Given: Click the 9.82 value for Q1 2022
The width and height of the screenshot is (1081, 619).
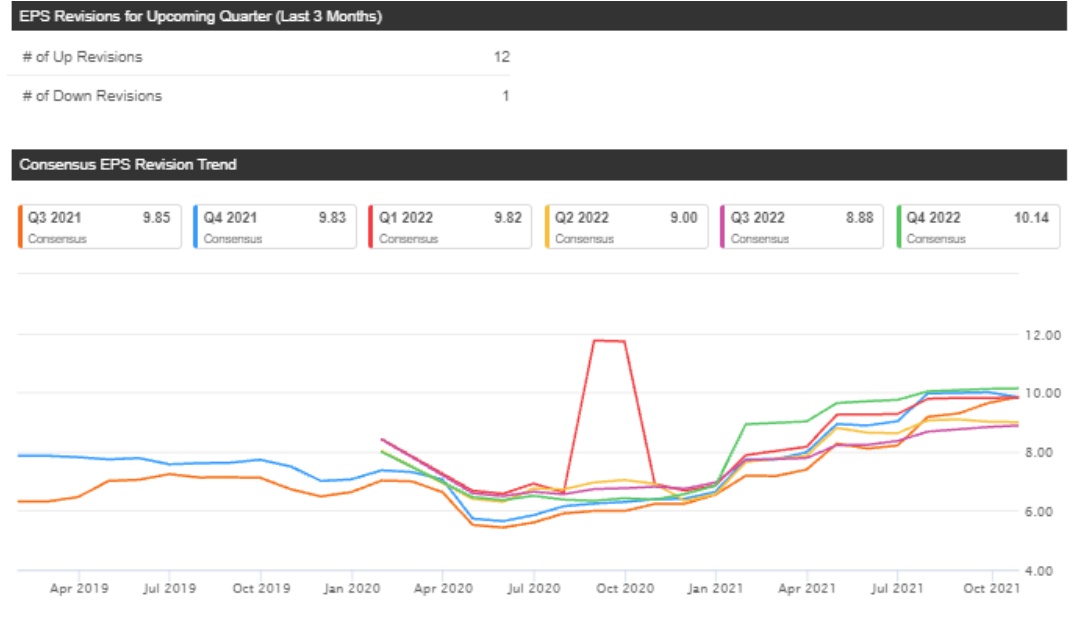Looking at the screenshot, I should (x=508, y=218).
